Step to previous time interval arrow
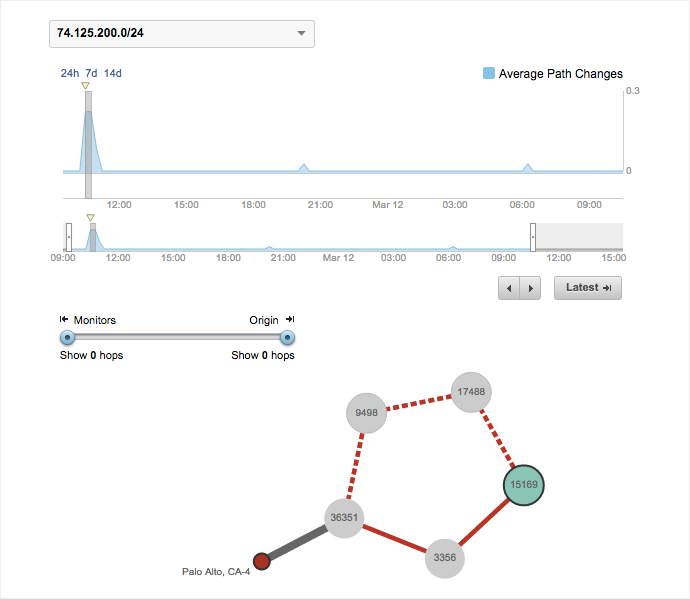Viewport: 690px width, 599px height. pyautogui.click(x=510, y=288)
